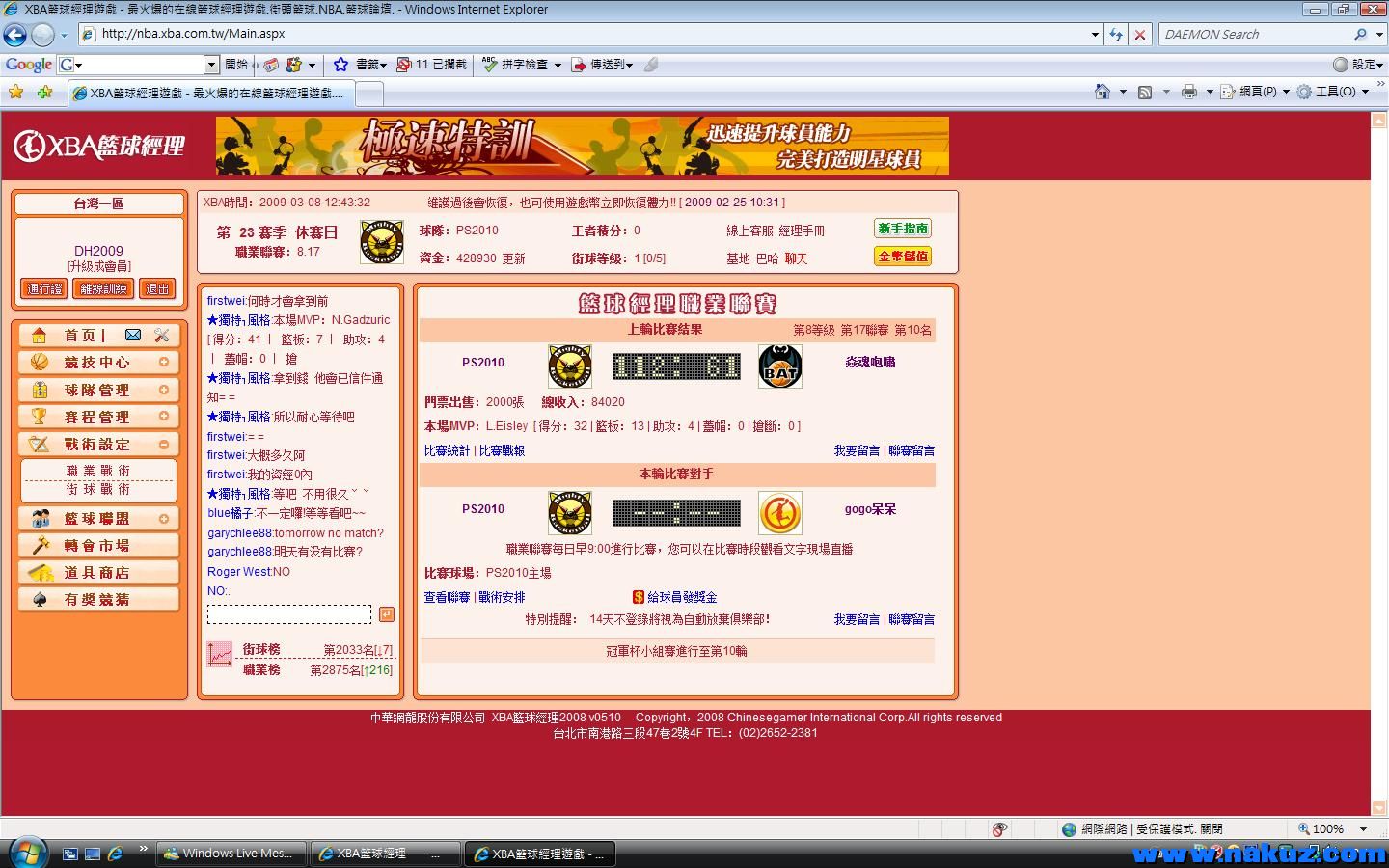Click the browser Home icon
The height and width of the screenshot is (868, 1389).
click(1103, 92)
